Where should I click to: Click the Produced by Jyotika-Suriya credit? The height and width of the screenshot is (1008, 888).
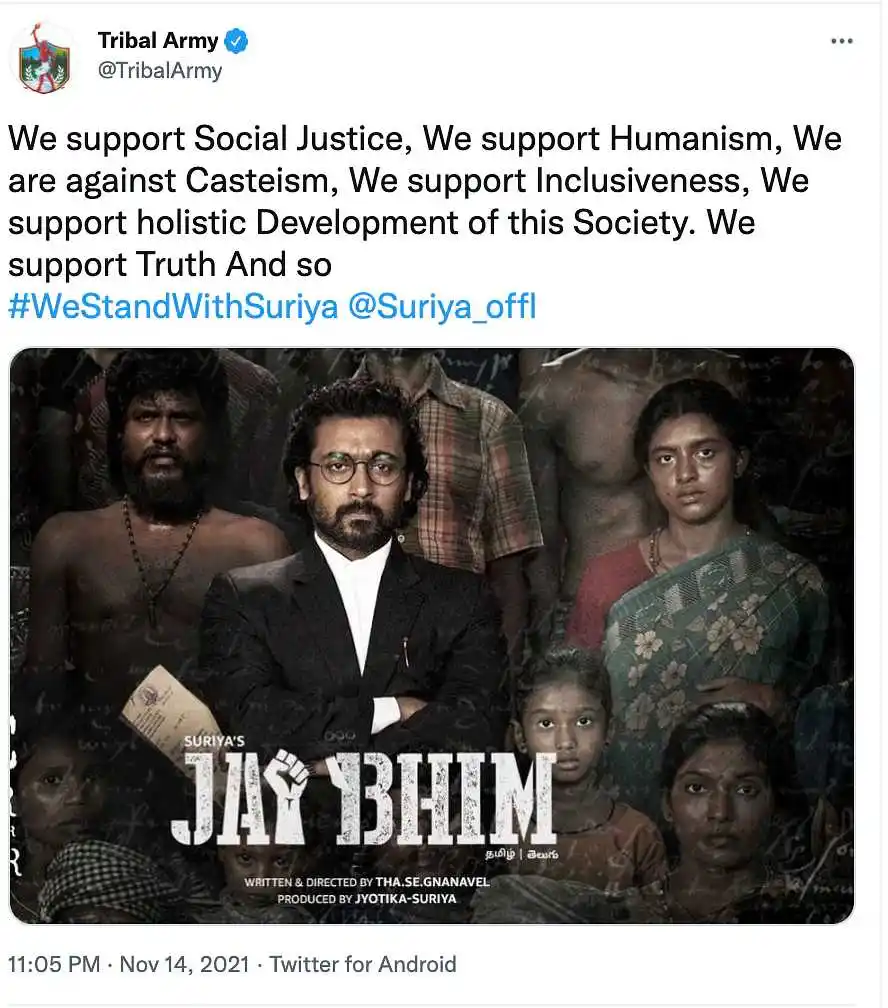point(367,899)
